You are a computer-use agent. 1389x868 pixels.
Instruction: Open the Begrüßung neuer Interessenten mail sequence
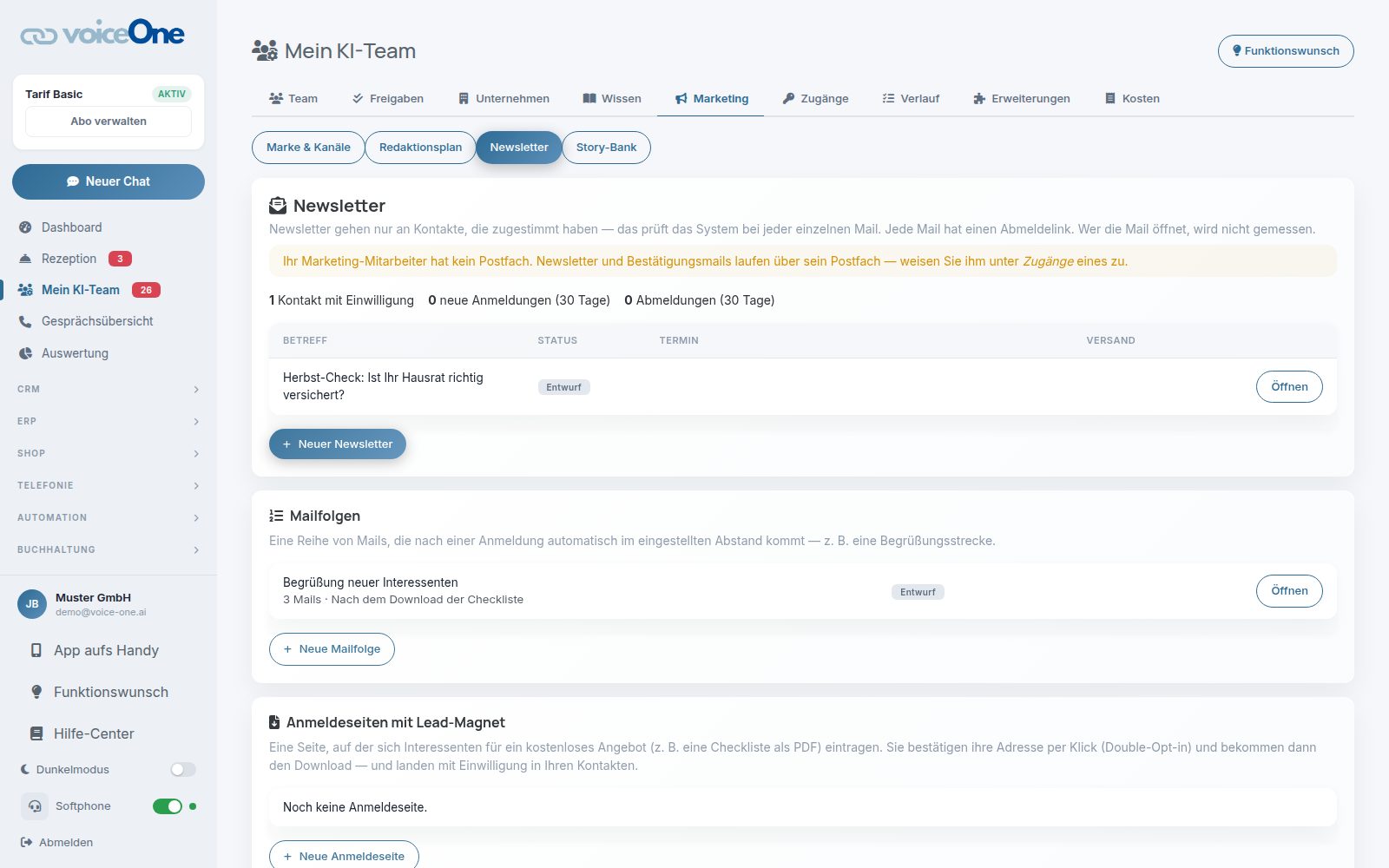tap(1289, 591)
